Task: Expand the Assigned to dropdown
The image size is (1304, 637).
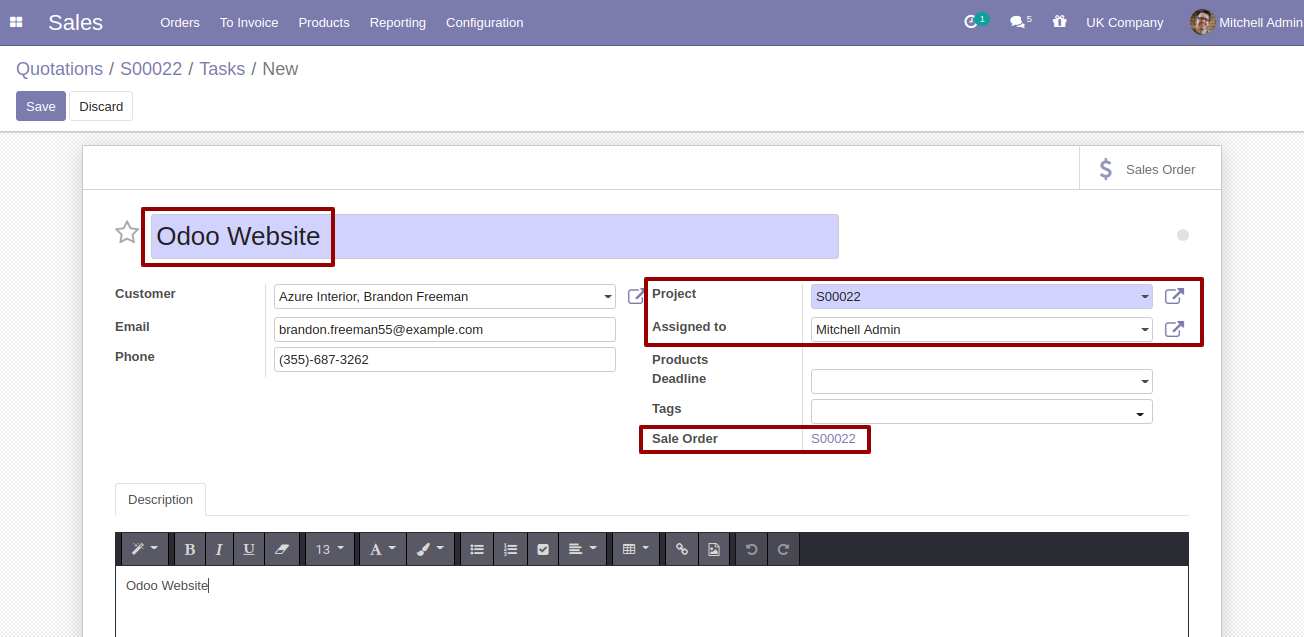Action: [x=1145, y=329]
